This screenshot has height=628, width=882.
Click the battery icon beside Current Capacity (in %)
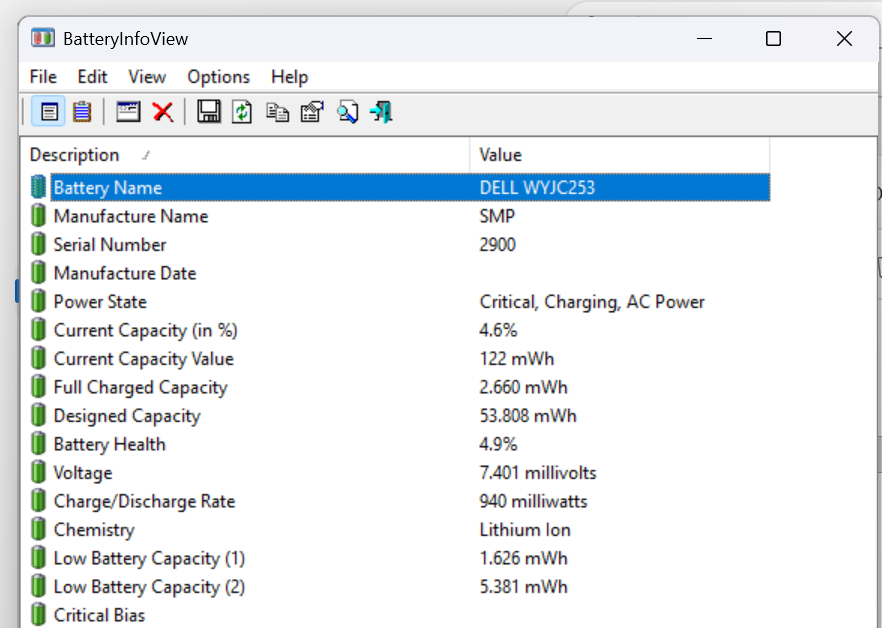coord(38,330)
